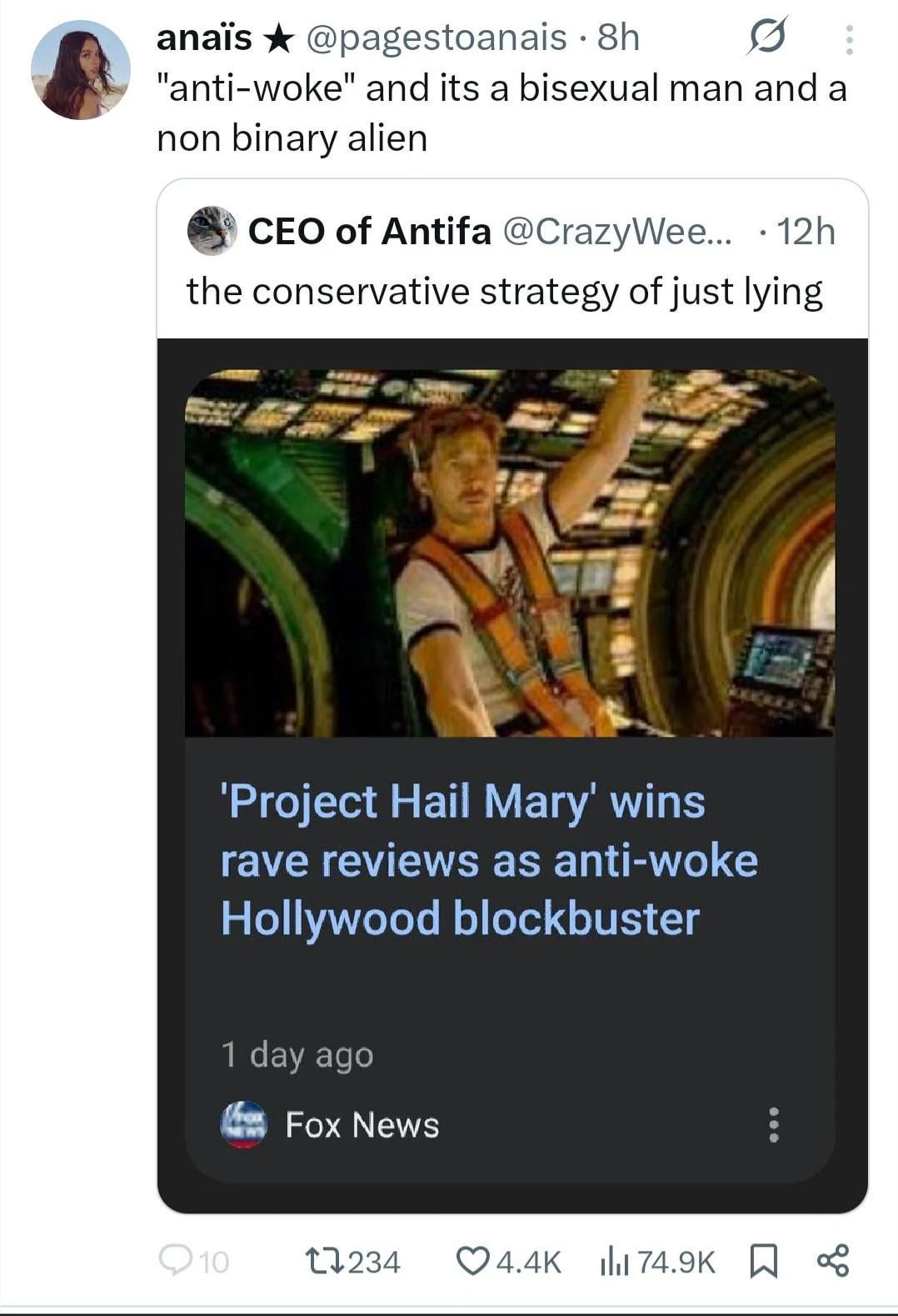
Task: Open anaïs profile picture avatar
Action: click(81, 70)
